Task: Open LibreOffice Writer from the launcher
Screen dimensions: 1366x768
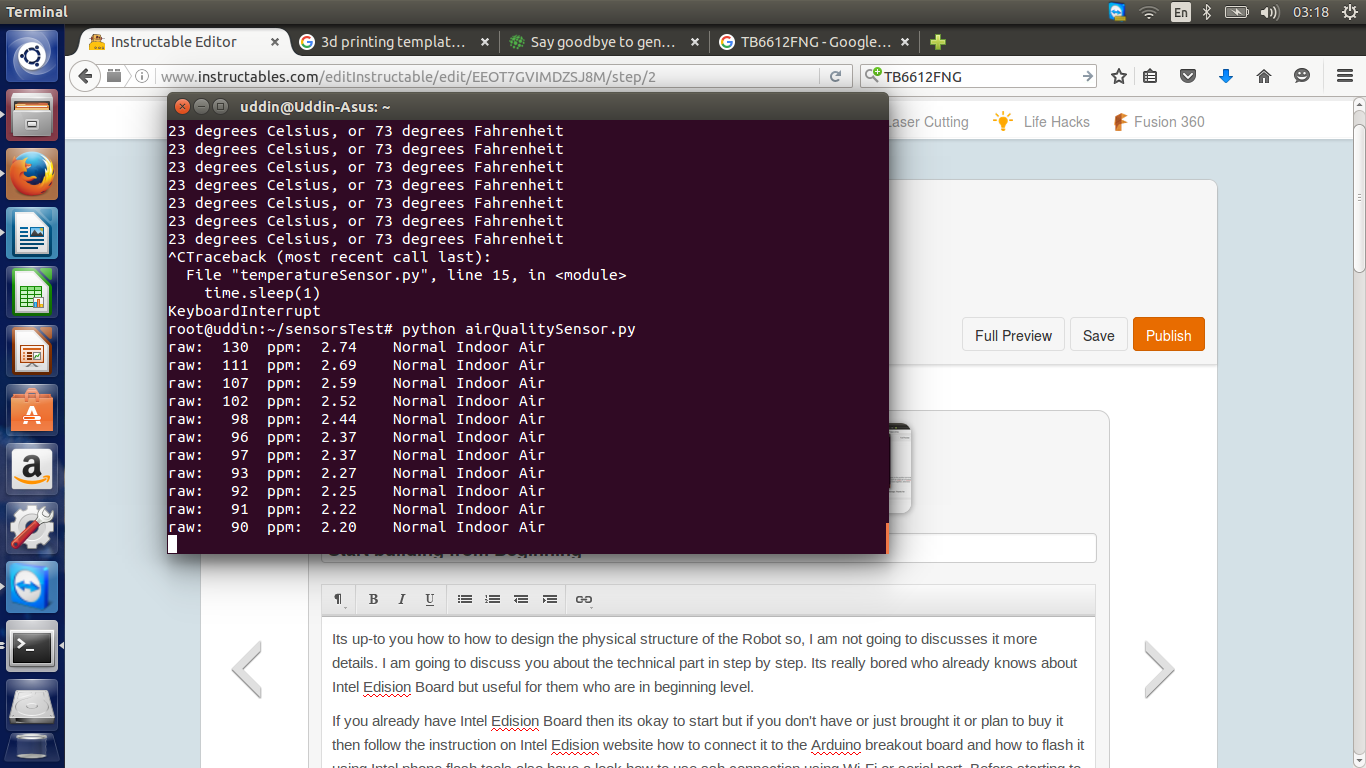Action: 32,233
